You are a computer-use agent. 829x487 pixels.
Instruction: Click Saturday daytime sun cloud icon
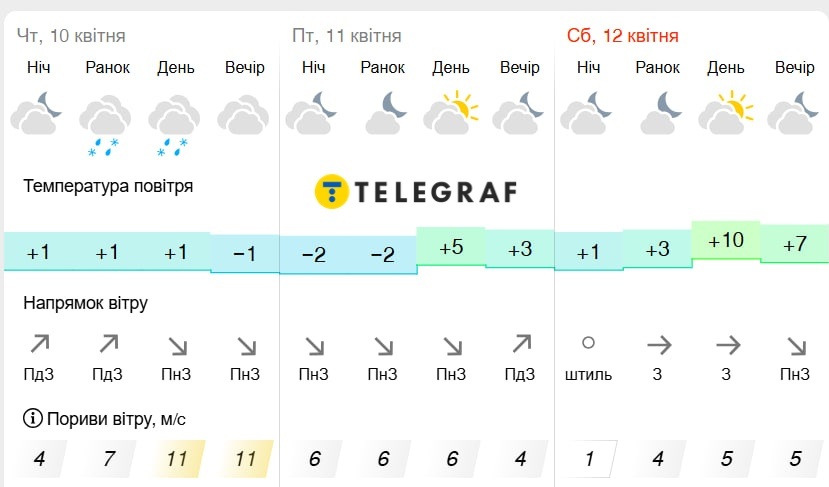[x=725, y=112]
